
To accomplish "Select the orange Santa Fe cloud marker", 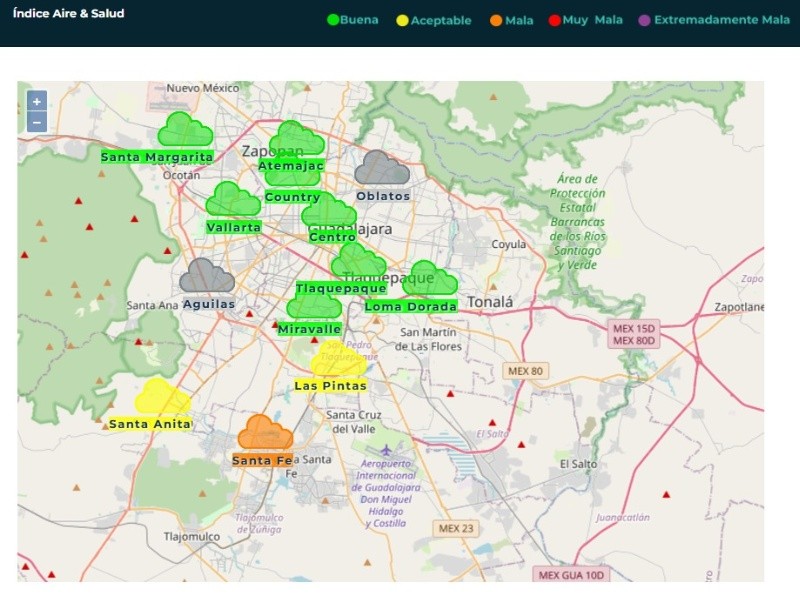I will pos(265,433).
